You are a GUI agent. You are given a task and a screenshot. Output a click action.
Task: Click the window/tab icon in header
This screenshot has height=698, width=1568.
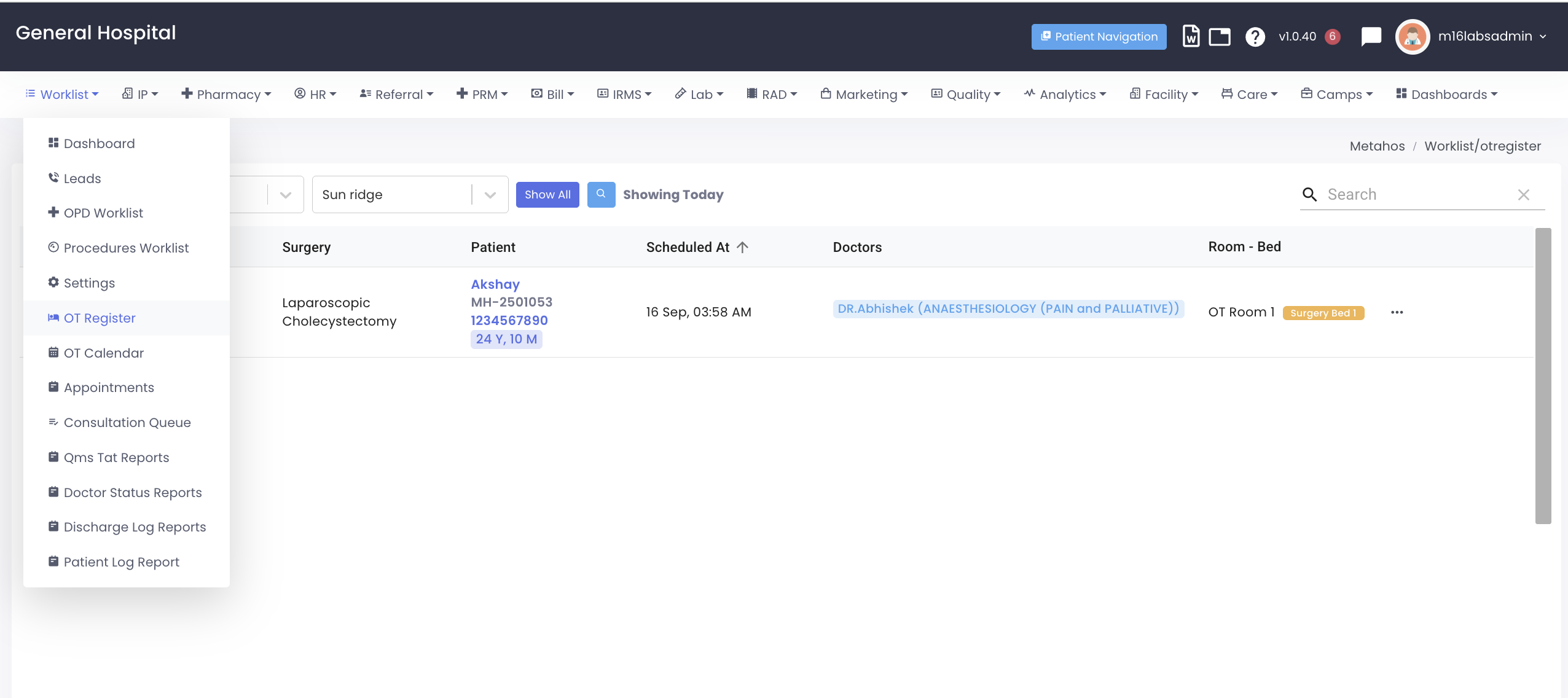(x=1220, y=37)
